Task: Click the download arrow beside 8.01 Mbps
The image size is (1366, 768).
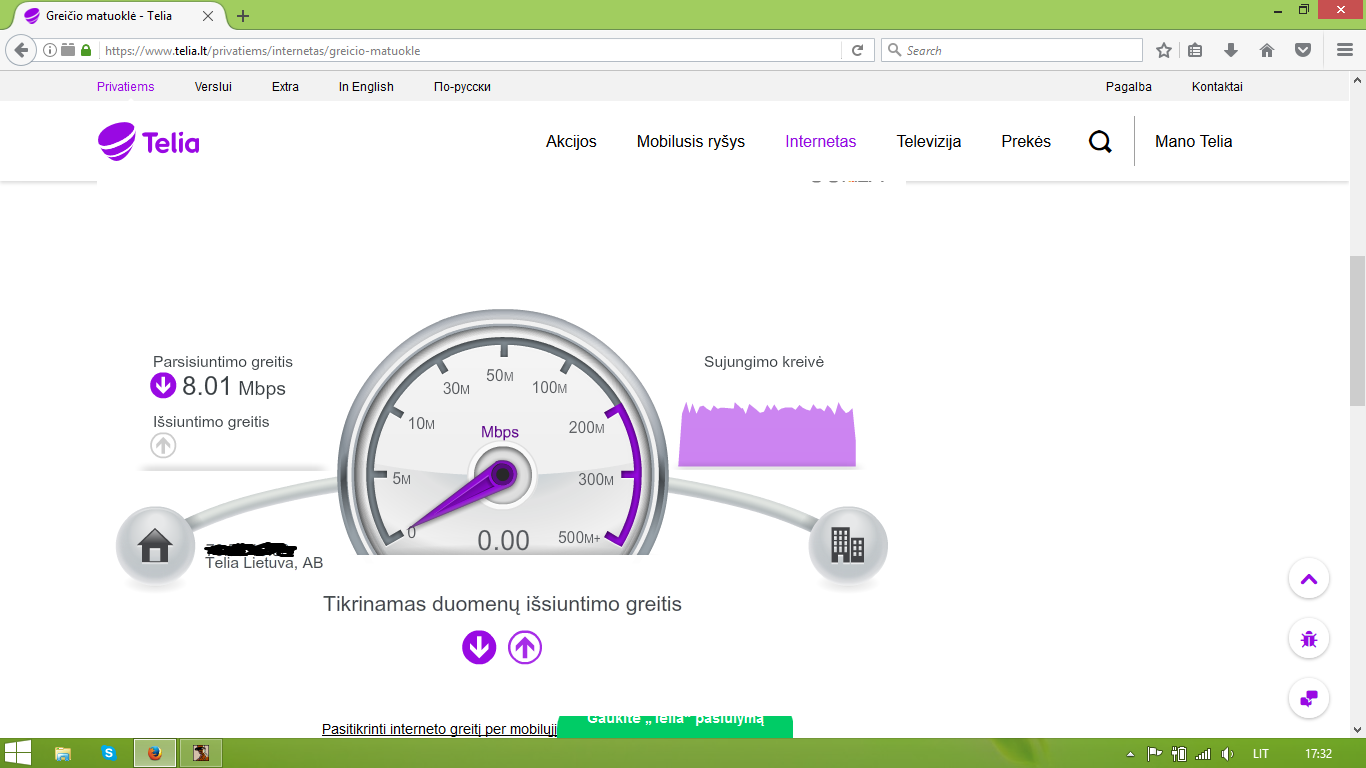Action: (163, 386)
